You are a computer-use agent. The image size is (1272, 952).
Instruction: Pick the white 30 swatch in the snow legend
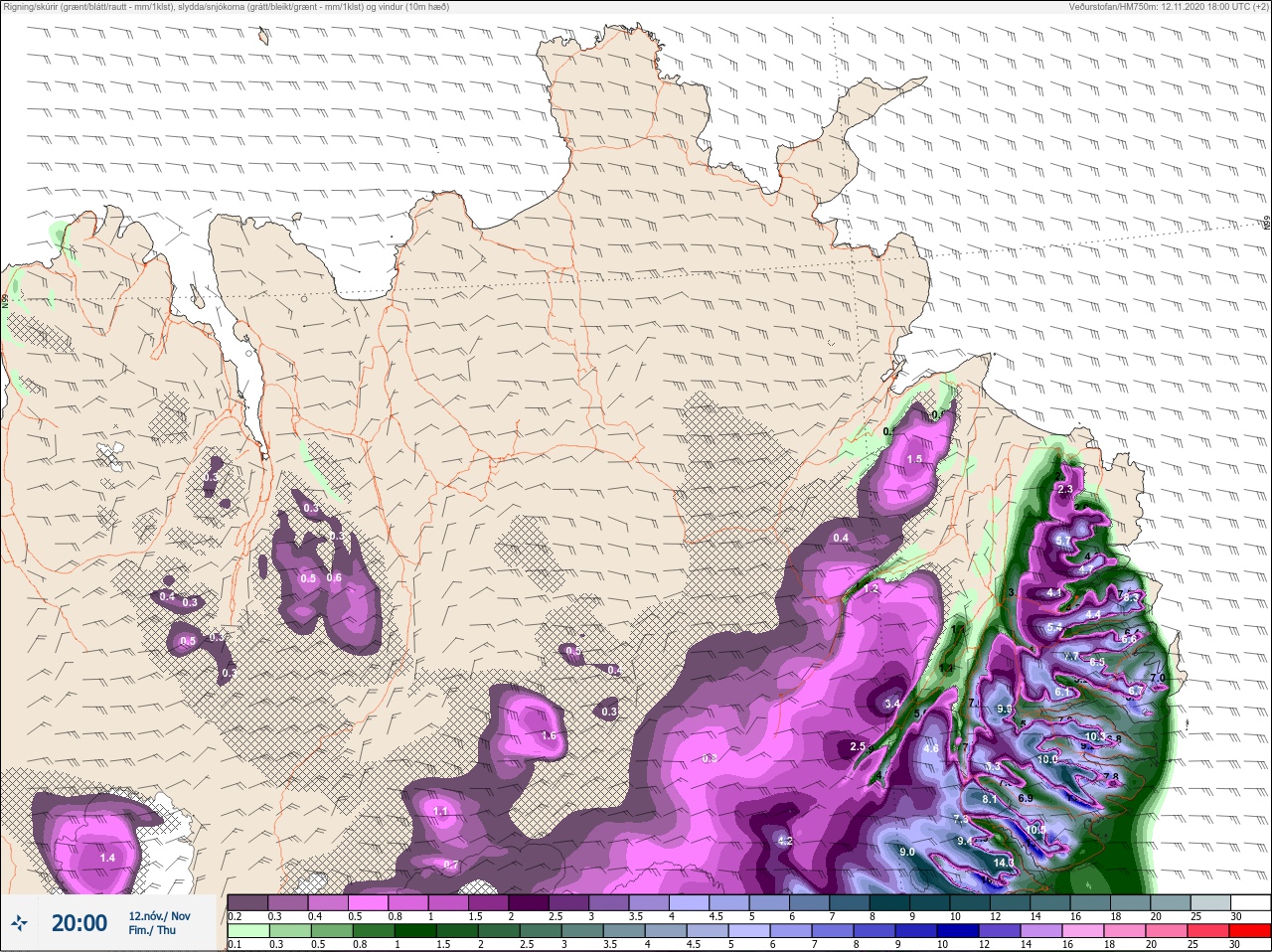click(1251, 902)
